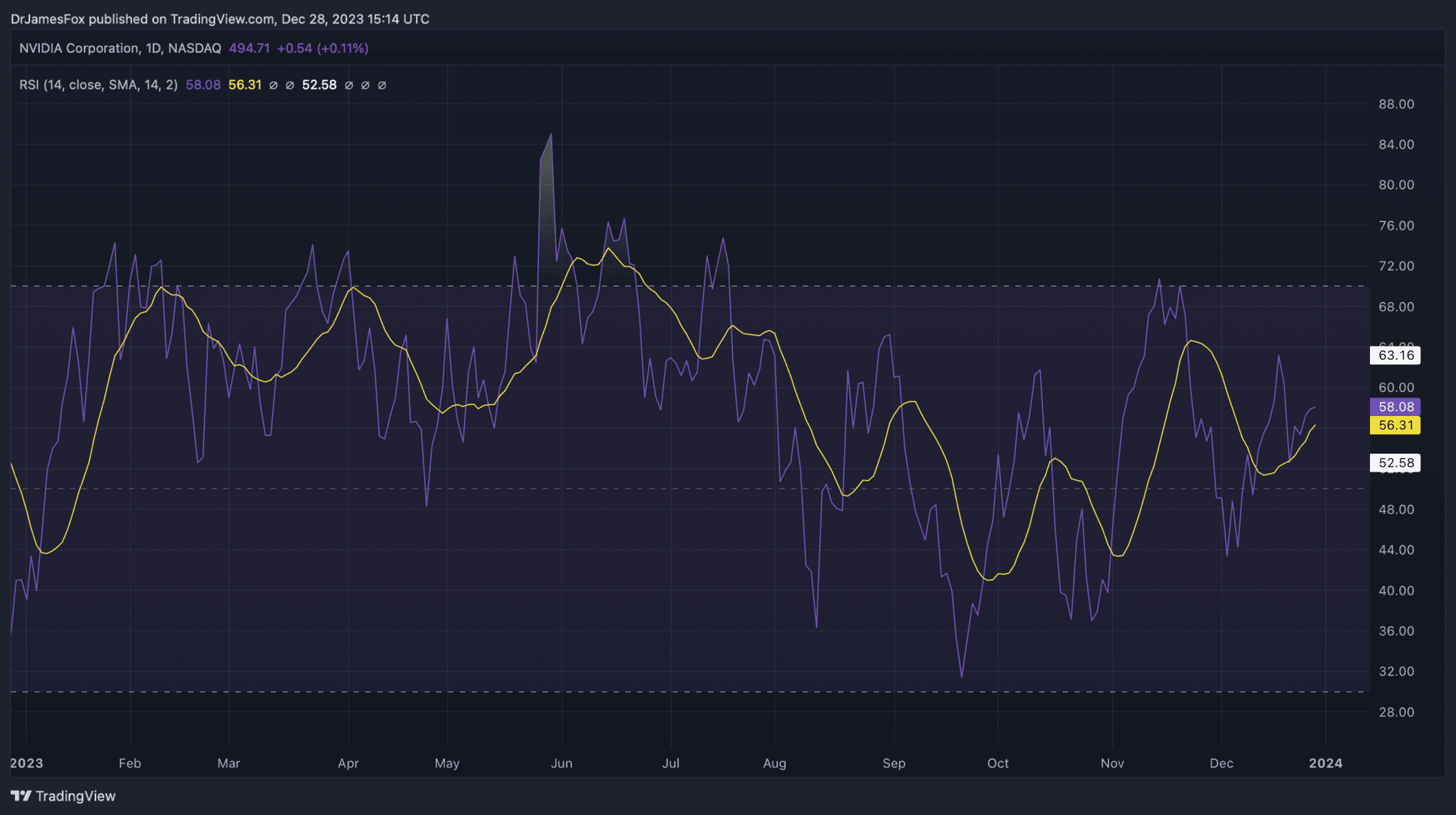
Task: Click the DrJamesFox published header text
Action: point(220,19)
